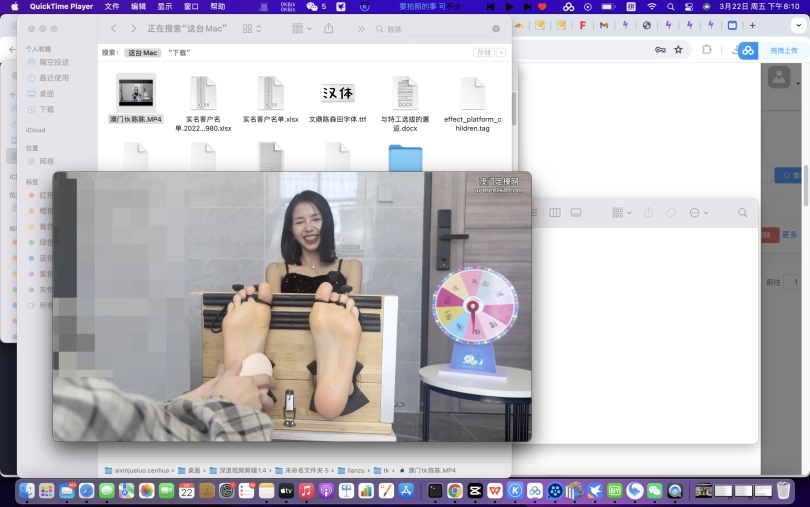The image size is (810, 507).
Task: Open the 文件 menu in the menu bar
Action: click(112, 6)
